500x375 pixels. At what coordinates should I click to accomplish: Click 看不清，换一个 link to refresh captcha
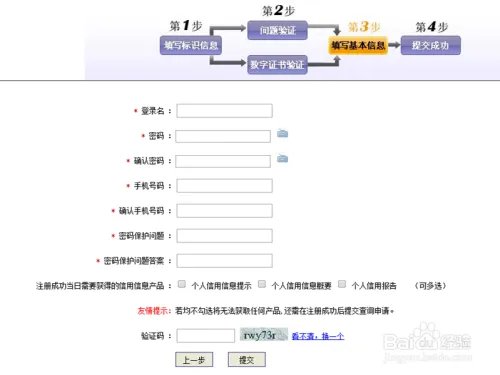coord(318,336)
